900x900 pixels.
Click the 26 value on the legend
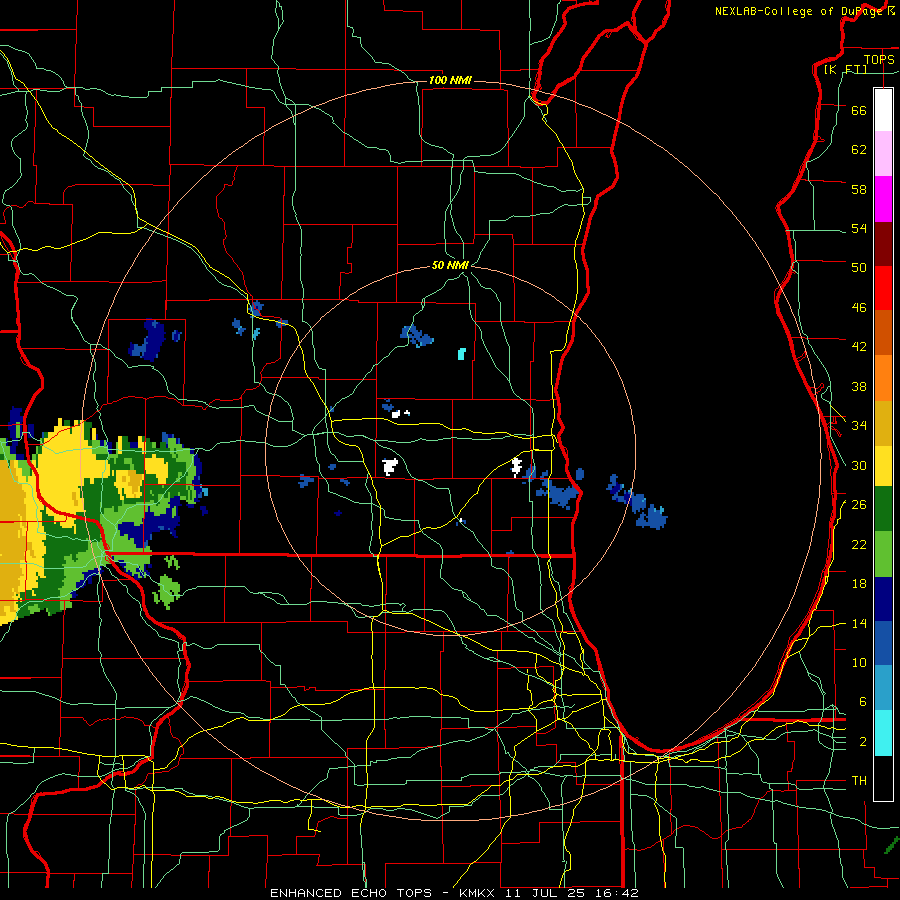pos(859,505)
